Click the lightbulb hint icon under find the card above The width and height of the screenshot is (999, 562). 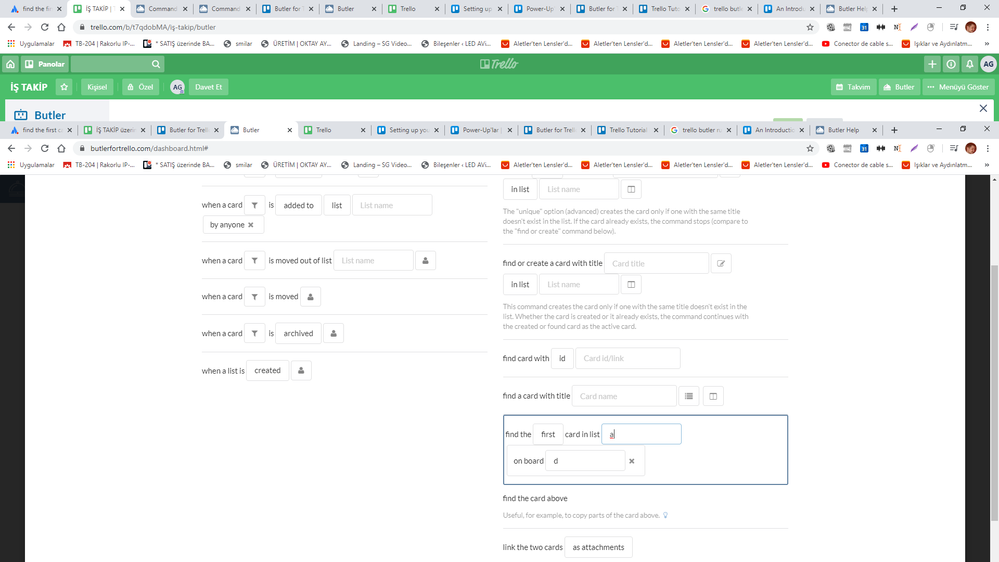click(665, 515)
